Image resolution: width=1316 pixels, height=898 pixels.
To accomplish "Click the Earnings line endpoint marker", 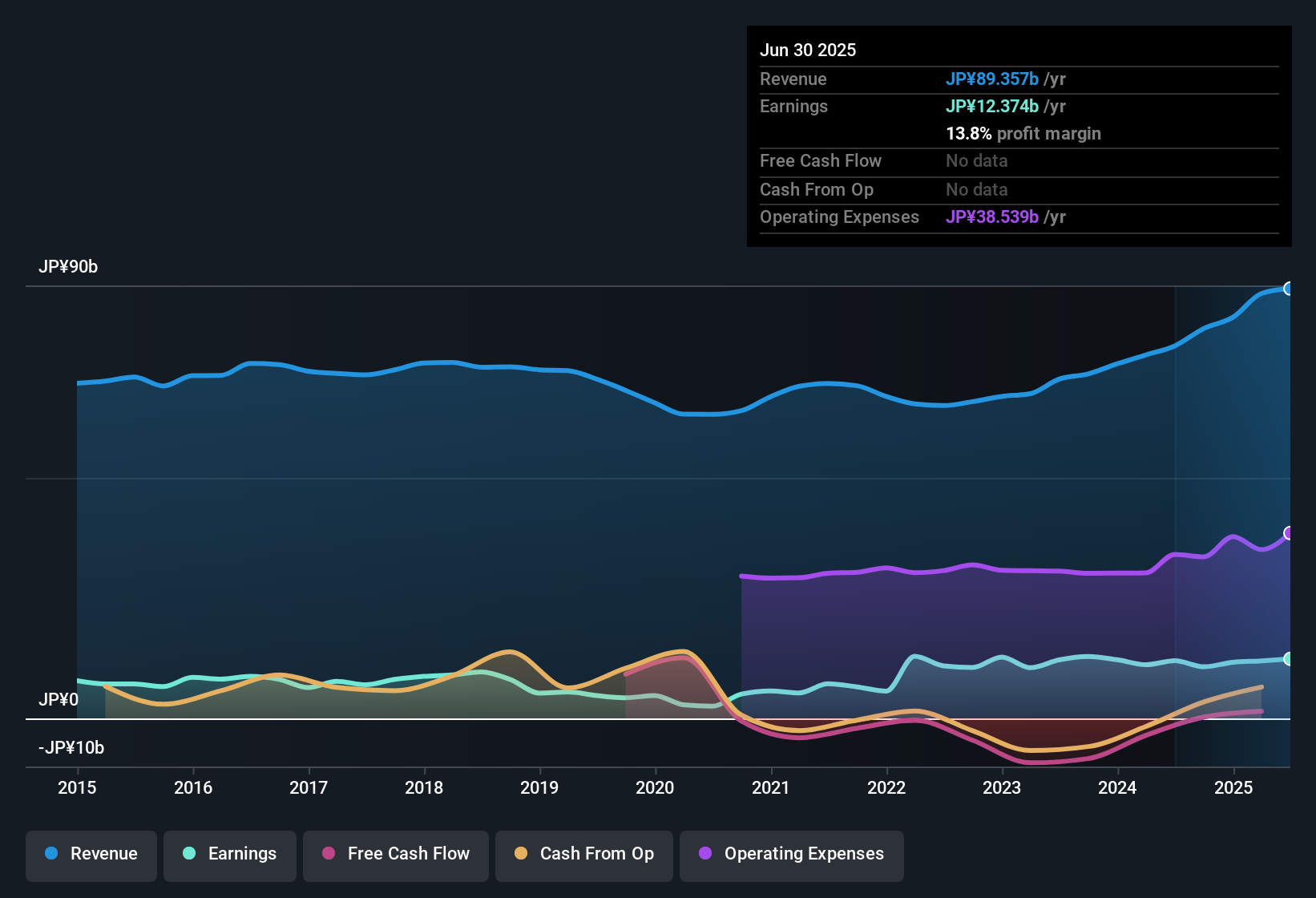I will coord(1289,659).
